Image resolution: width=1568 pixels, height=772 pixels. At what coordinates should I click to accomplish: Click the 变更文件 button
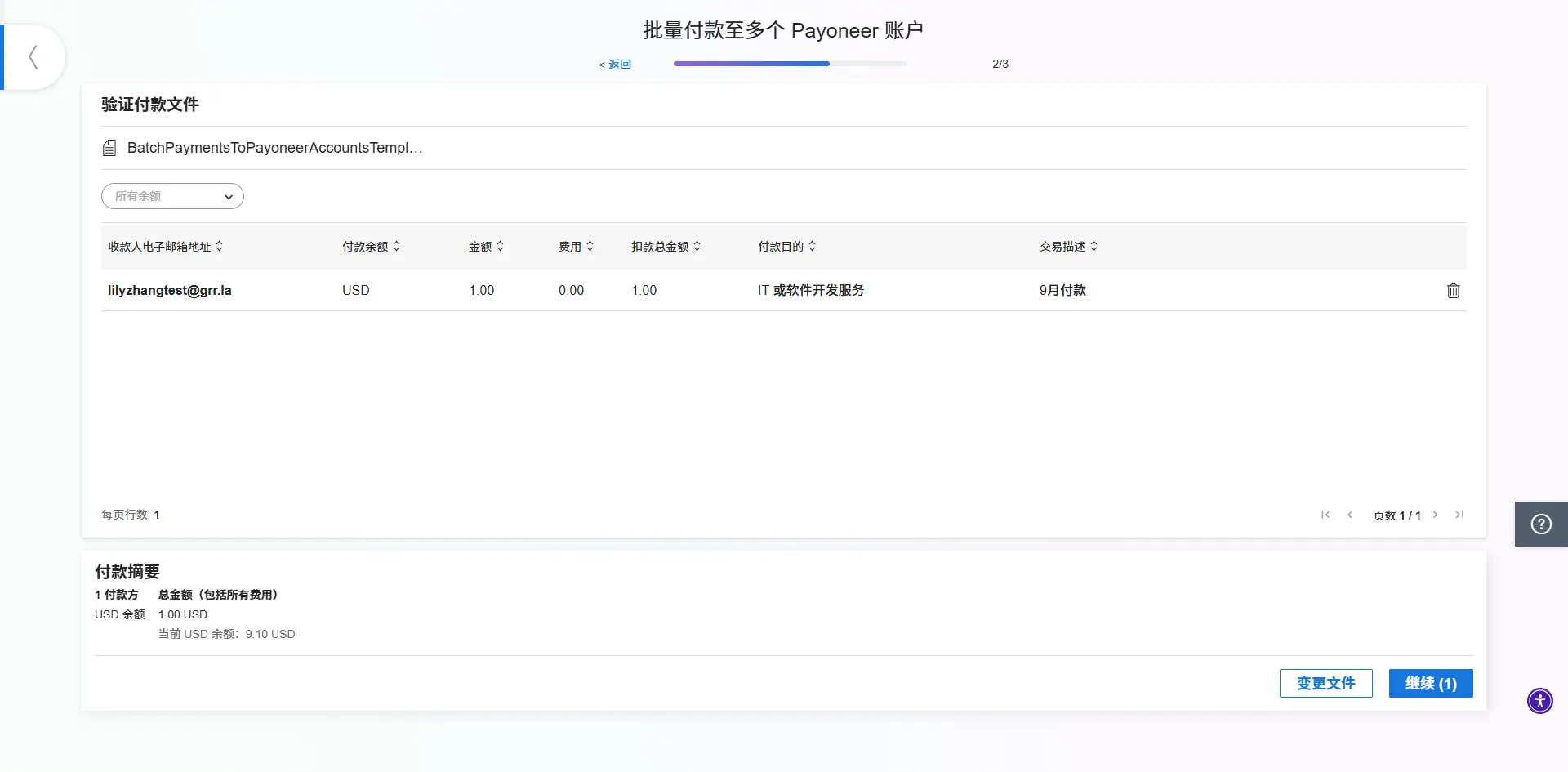pos(1326,684)
